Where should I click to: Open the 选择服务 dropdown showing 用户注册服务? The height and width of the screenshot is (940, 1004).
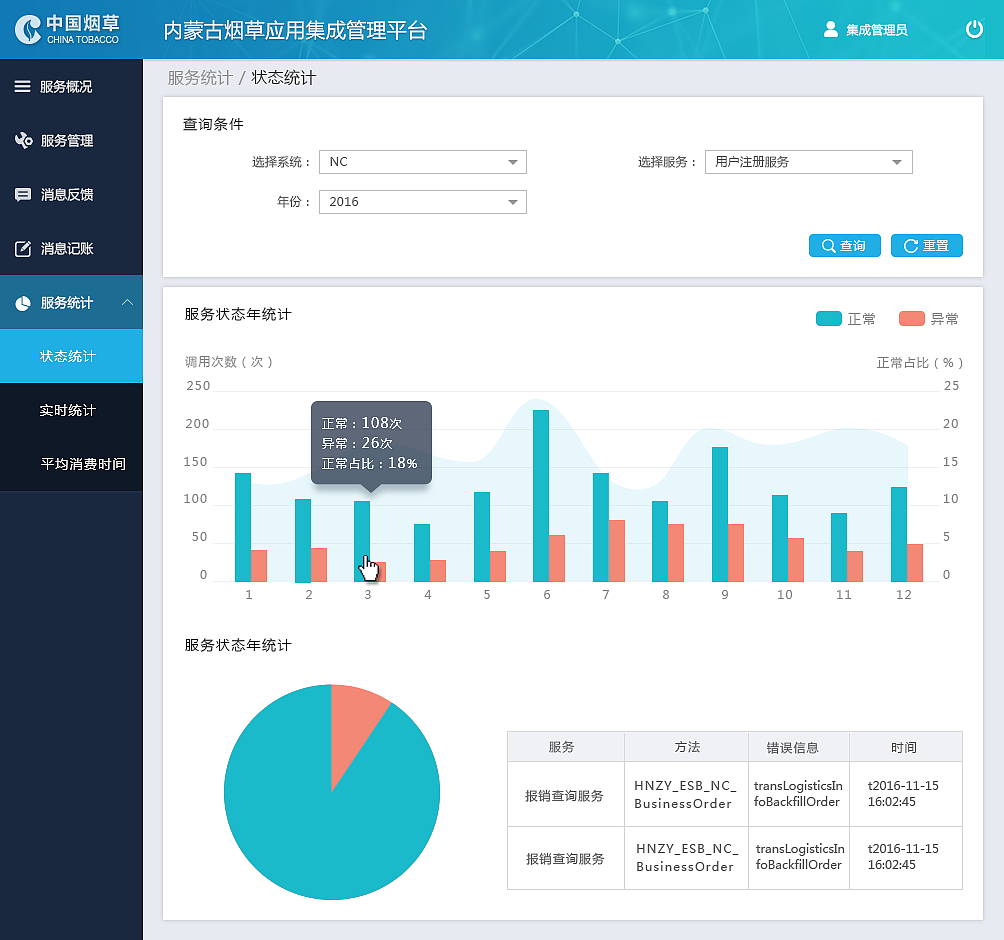[809, 162]
